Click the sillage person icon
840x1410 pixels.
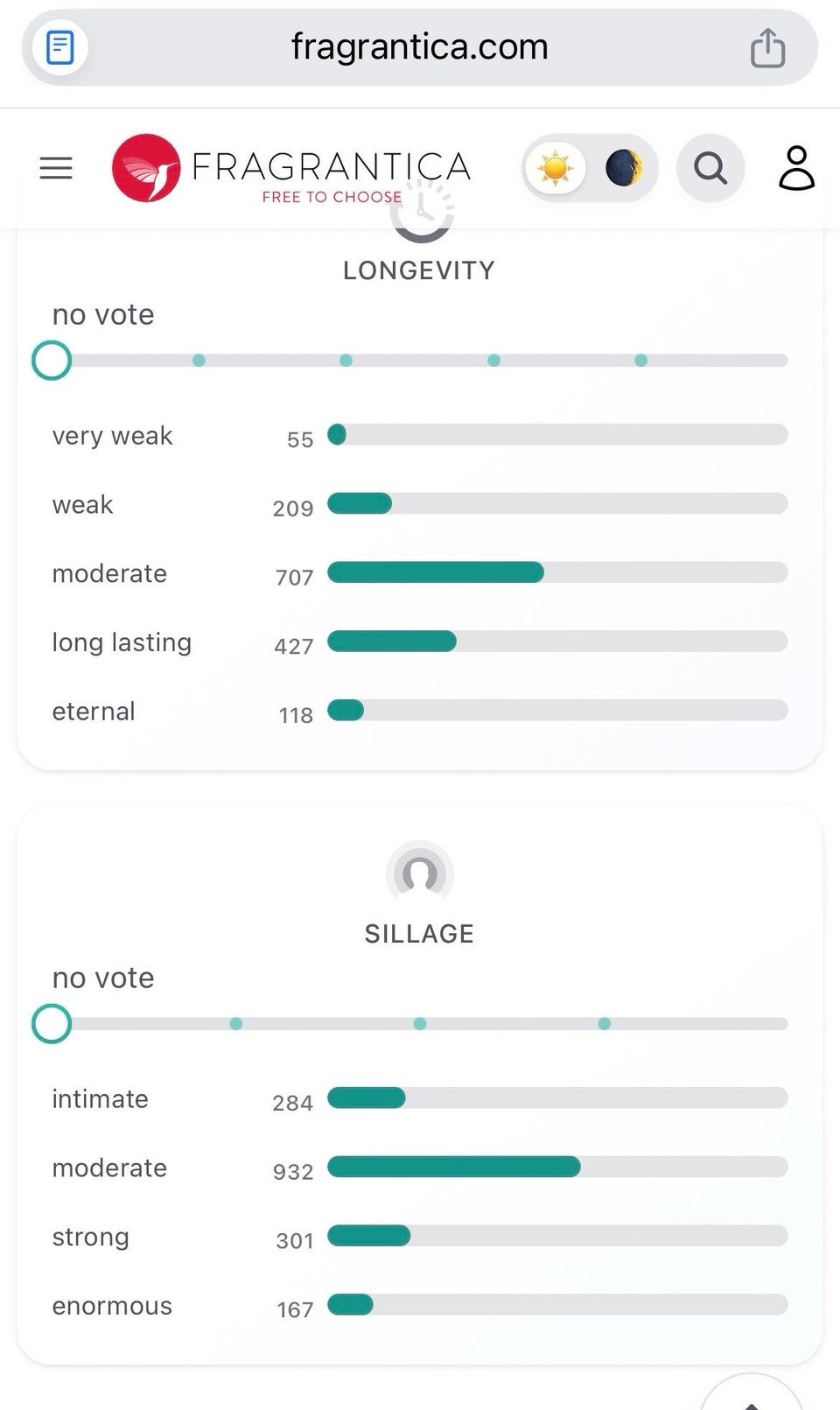pyautogui.click(x=419, y=873)
